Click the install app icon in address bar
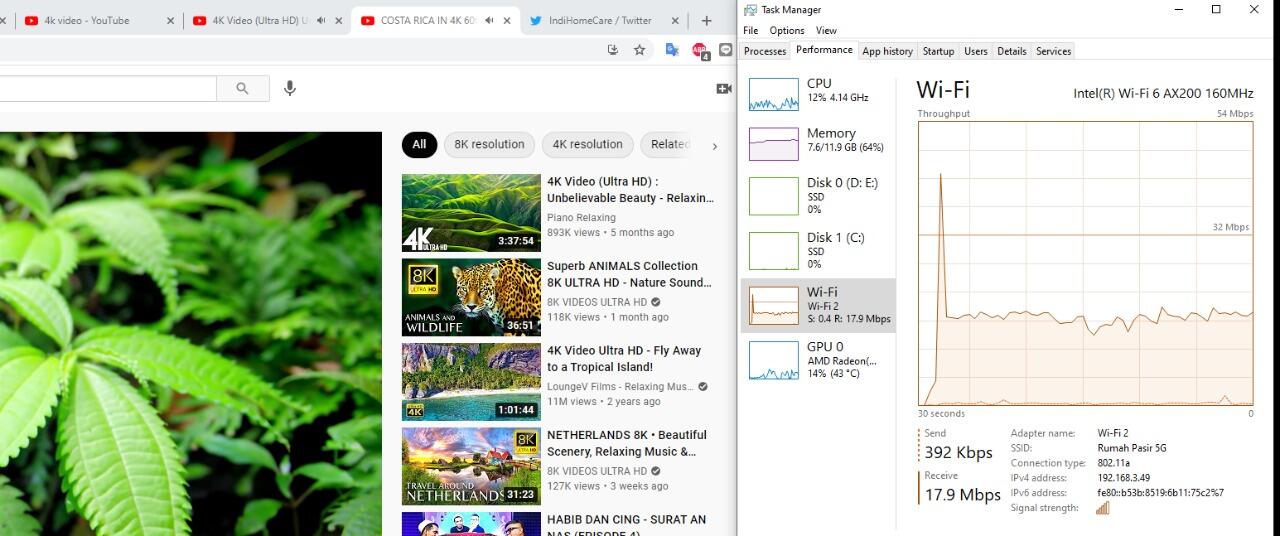This screenshot has width=1280, height=536. 612,50
